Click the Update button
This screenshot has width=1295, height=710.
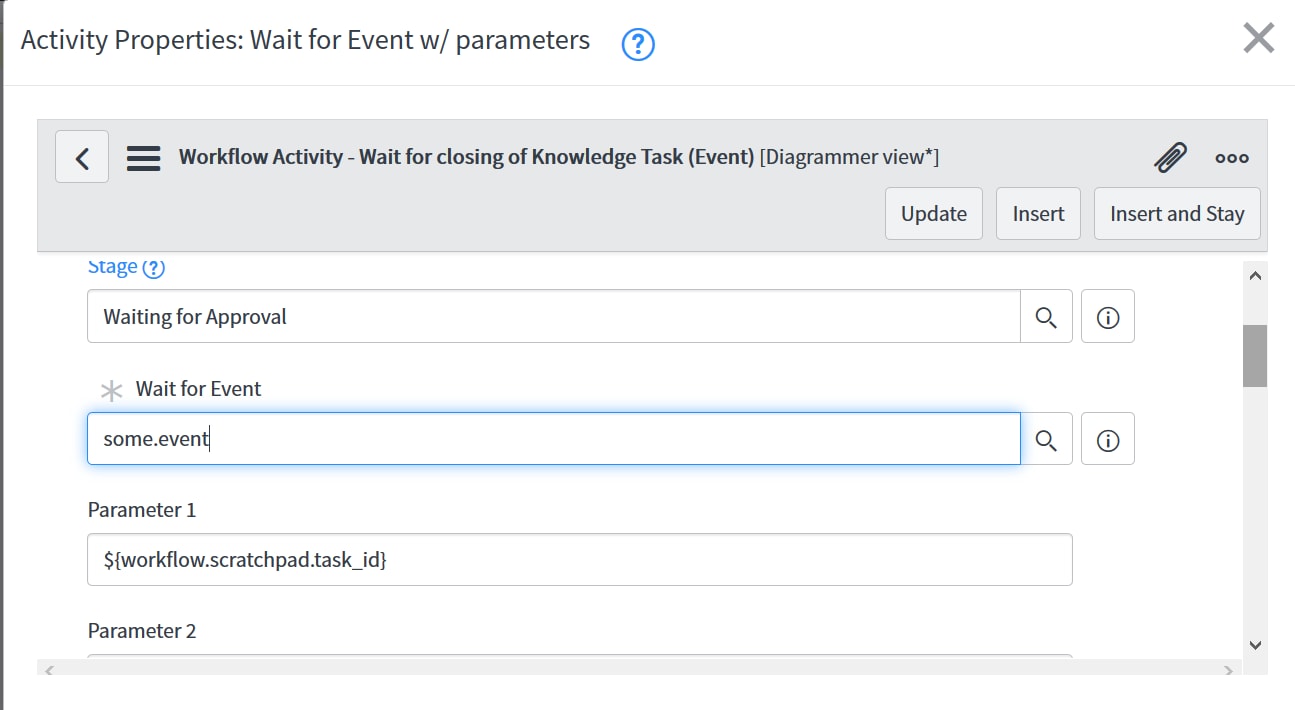(934, 213)
